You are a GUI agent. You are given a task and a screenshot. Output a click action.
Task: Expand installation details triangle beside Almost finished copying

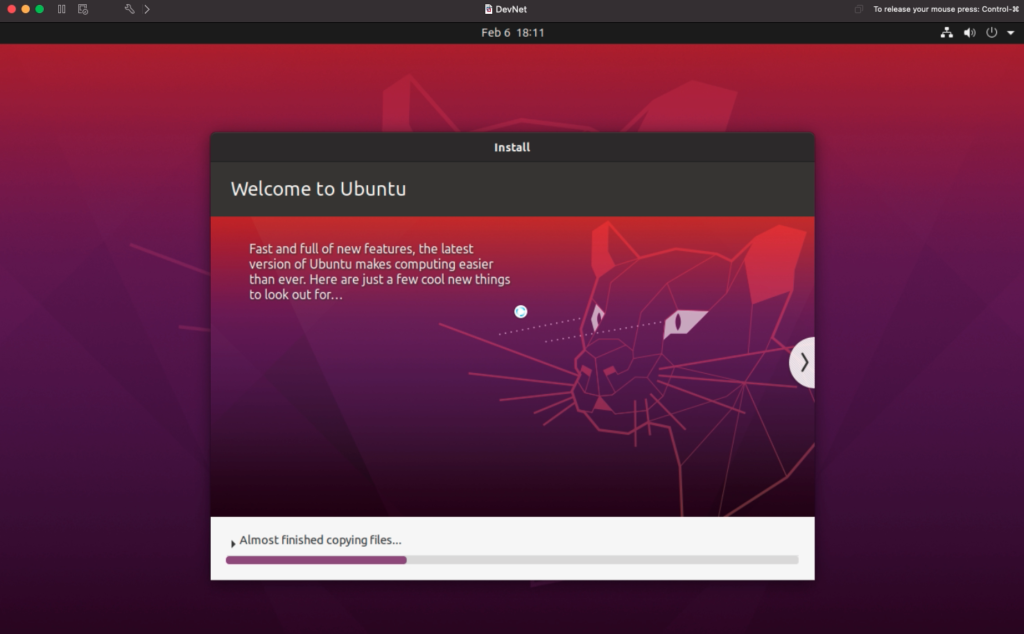pos(232,543)
